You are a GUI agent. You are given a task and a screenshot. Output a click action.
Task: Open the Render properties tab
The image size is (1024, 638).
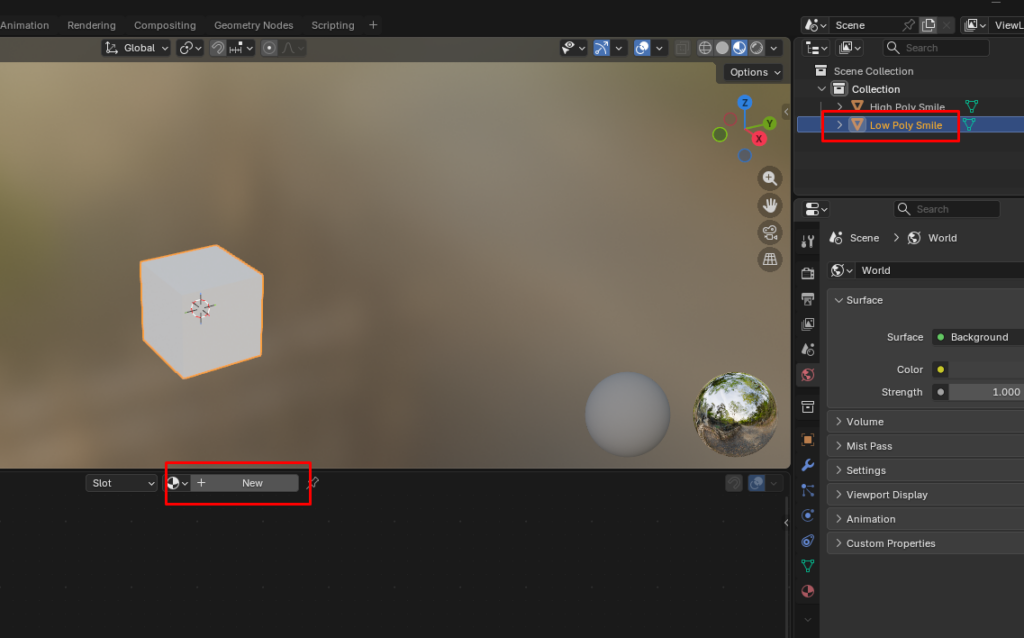[x=808, y=273]
